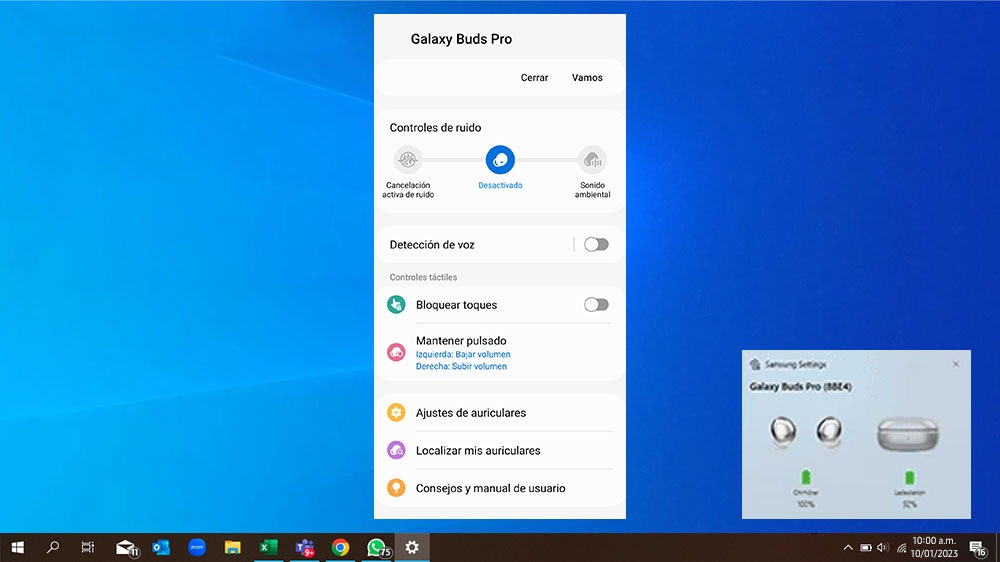1000x562 pixels.
Task: Open Google Chrome from taskbar
Action: pyautogui.click(x=340, y=547)
